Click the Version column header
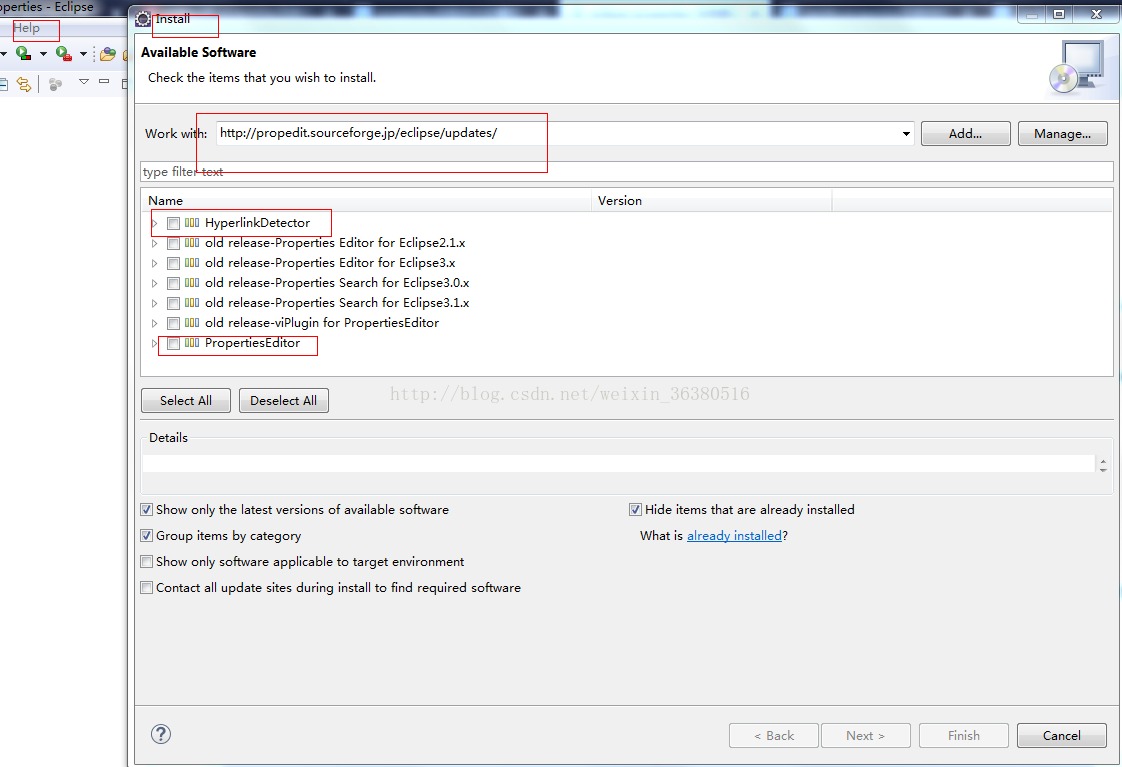This screenshot has height=767, width=1122. [x=712, y=201]
